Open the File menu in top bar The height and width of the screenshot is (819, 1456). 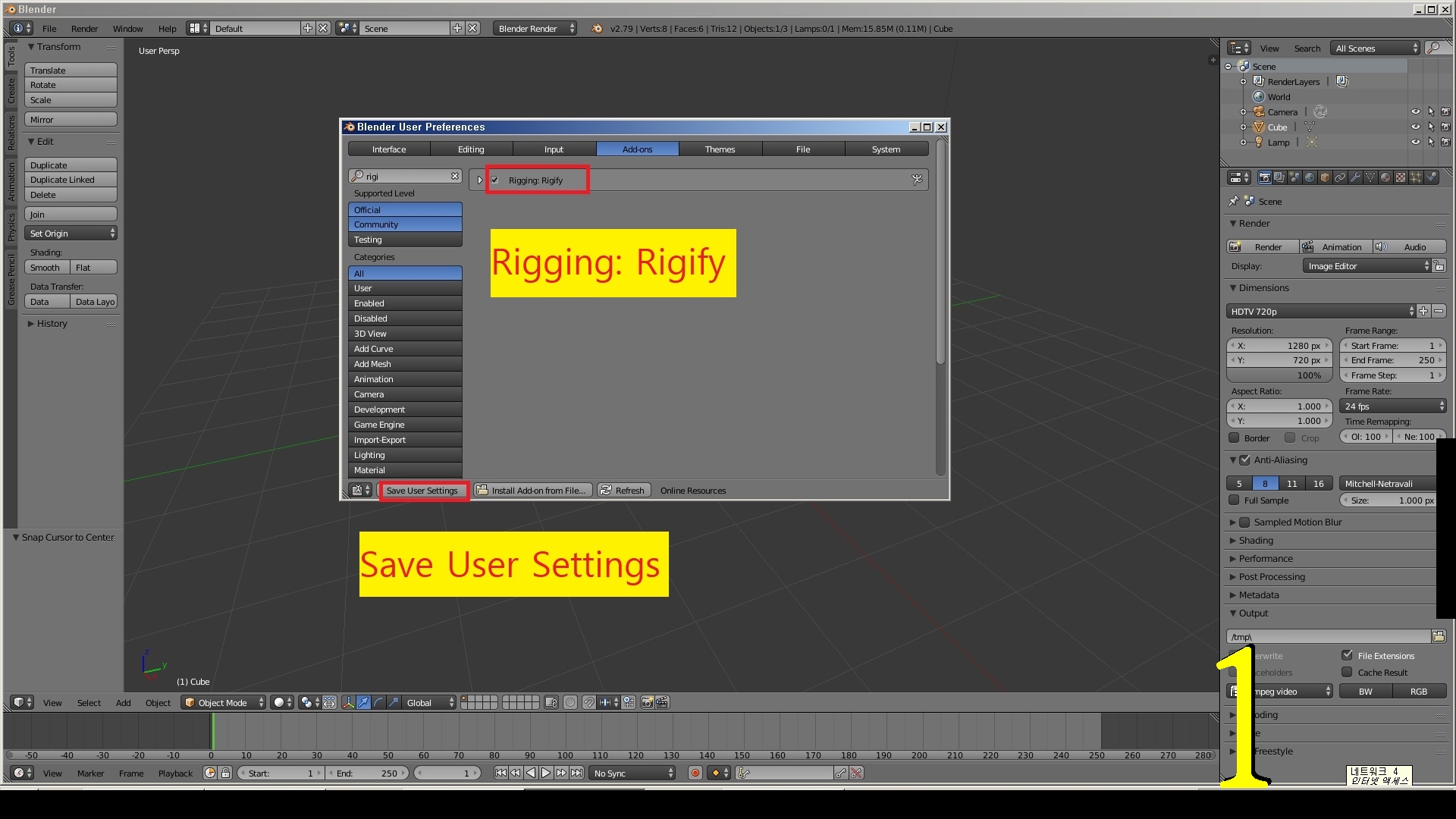coord(49,28)
